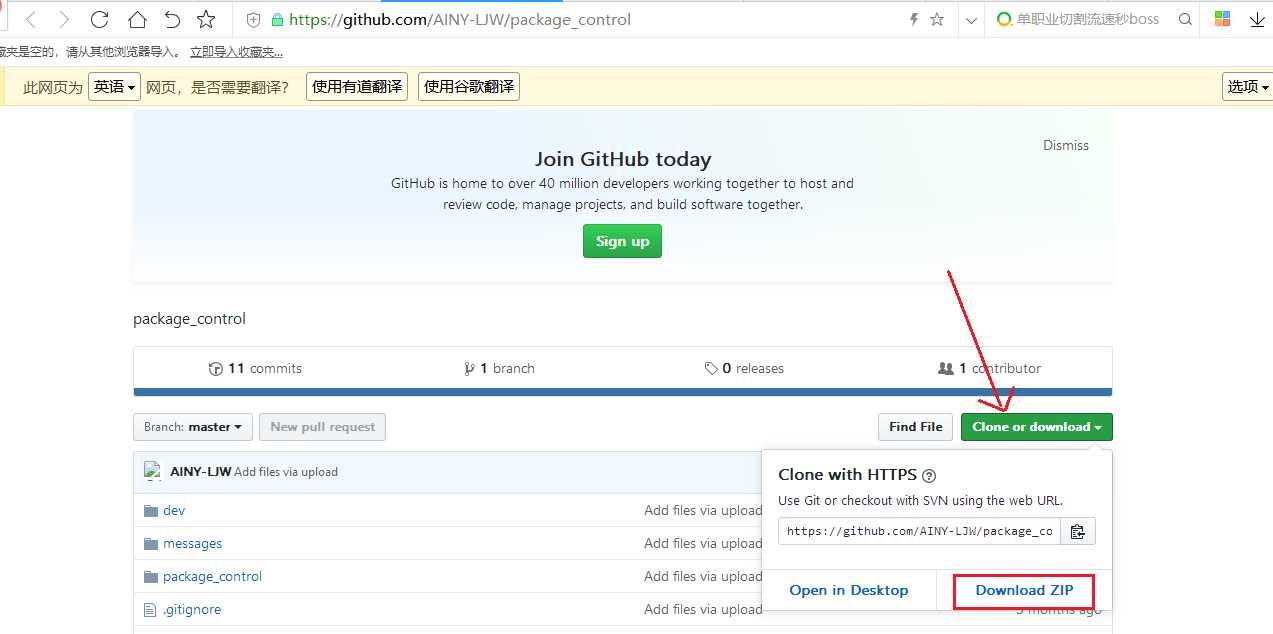The width and height of the screenshot is (1273, 634).
Task: Click the file icon beside .gitignore
Action: coord(151,609)
